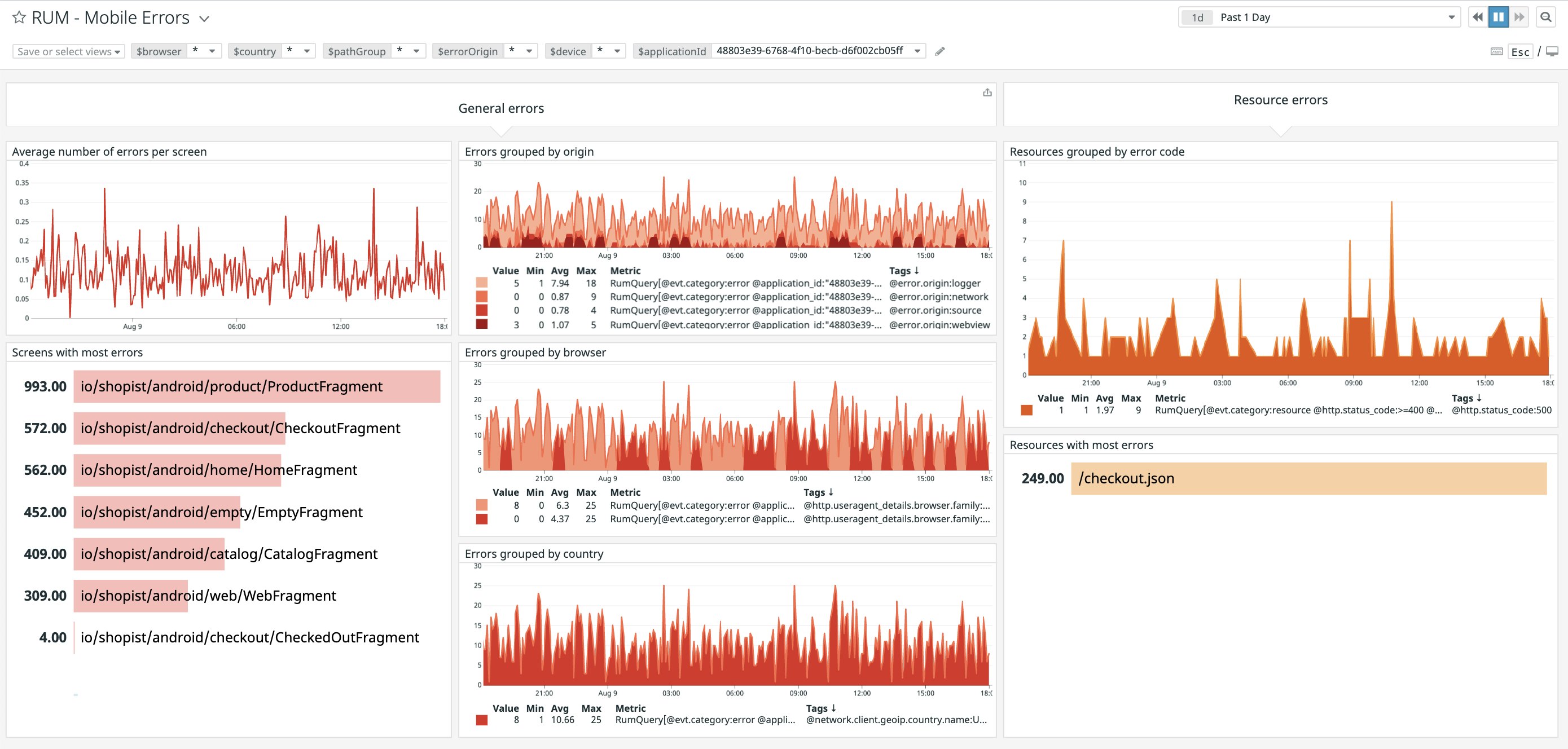Click the pencil icon to edit template variables
Viewport: 1568px width, 749px height.
[940, 52]
